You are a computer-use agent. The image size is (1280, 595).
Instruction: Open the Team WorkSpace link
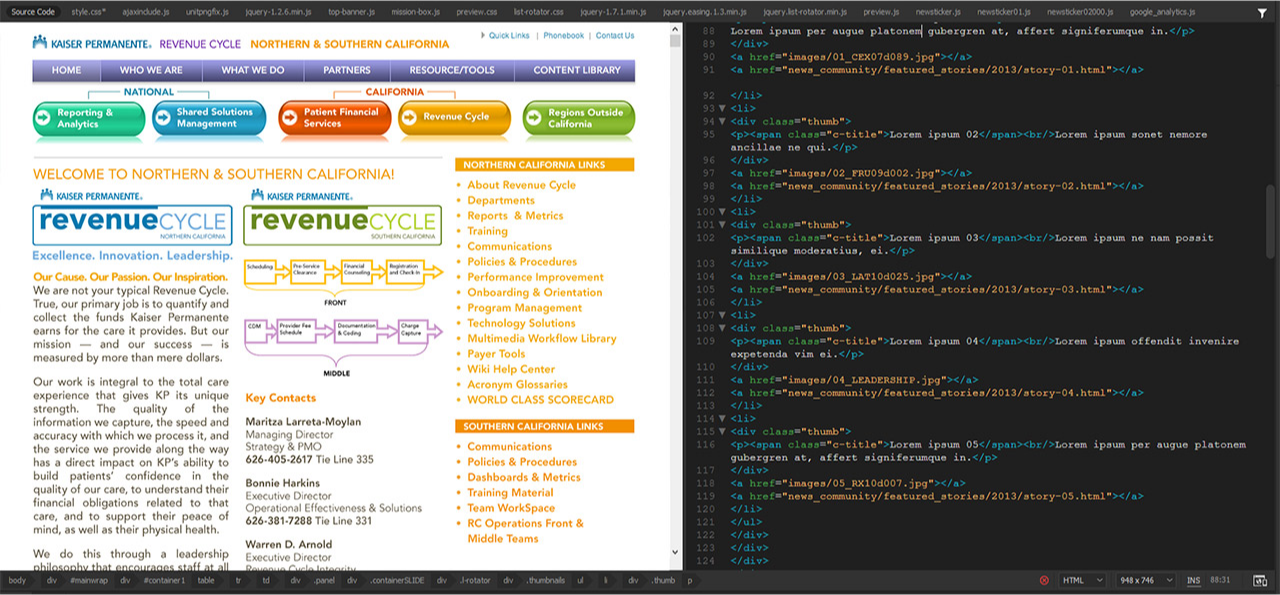pyautogui.click(x=511, y=508)
